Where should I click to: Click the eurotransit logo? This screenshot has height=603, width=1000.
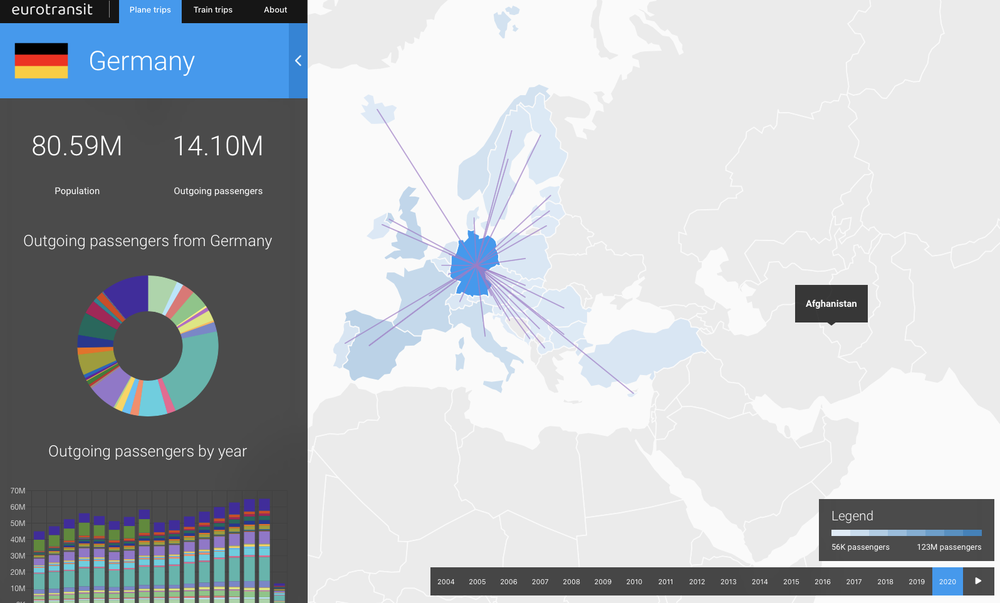pos(52,10)
